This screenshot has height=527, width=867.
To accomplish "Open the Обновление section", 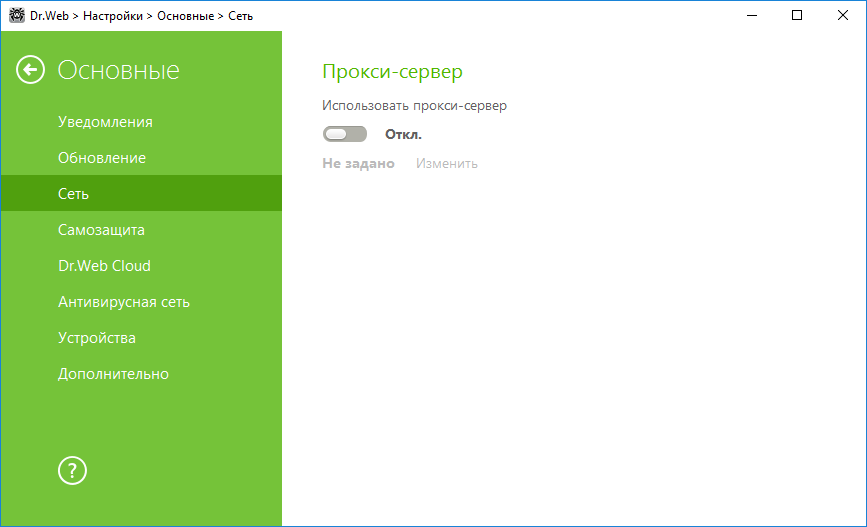I will pyautogui.click(x=141, y=158).
